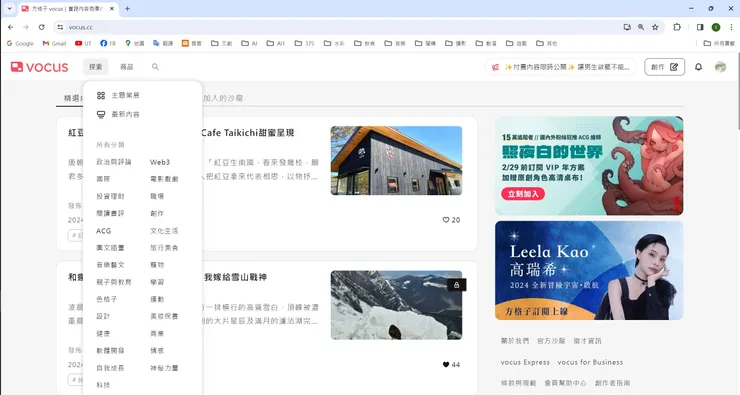This screenshot has width=740, height=395.
Task: Open the Chrome zoom magnifier icon
Action: (x=641, y=27)
